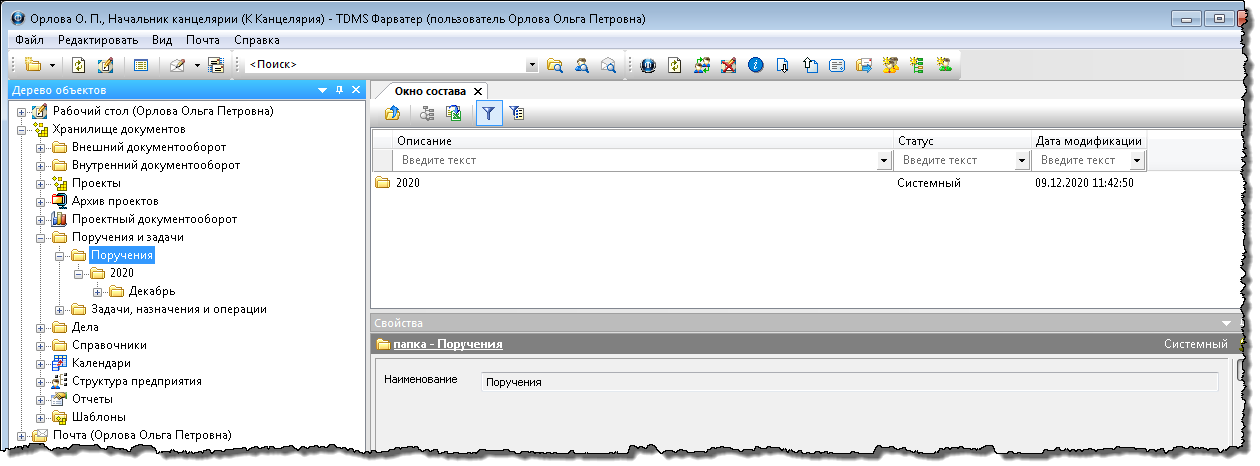Viewport: 1260px width, 466px height.
Task: Toggle pin on Дерево объектов panel
Action: (x=339, y=90)
